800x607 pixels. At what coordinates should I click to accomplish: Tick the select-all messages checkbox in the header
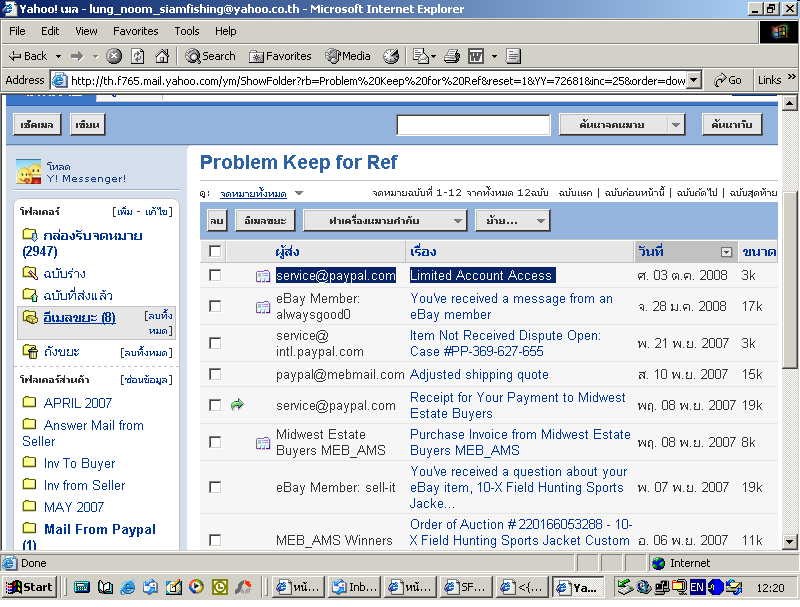215,251
